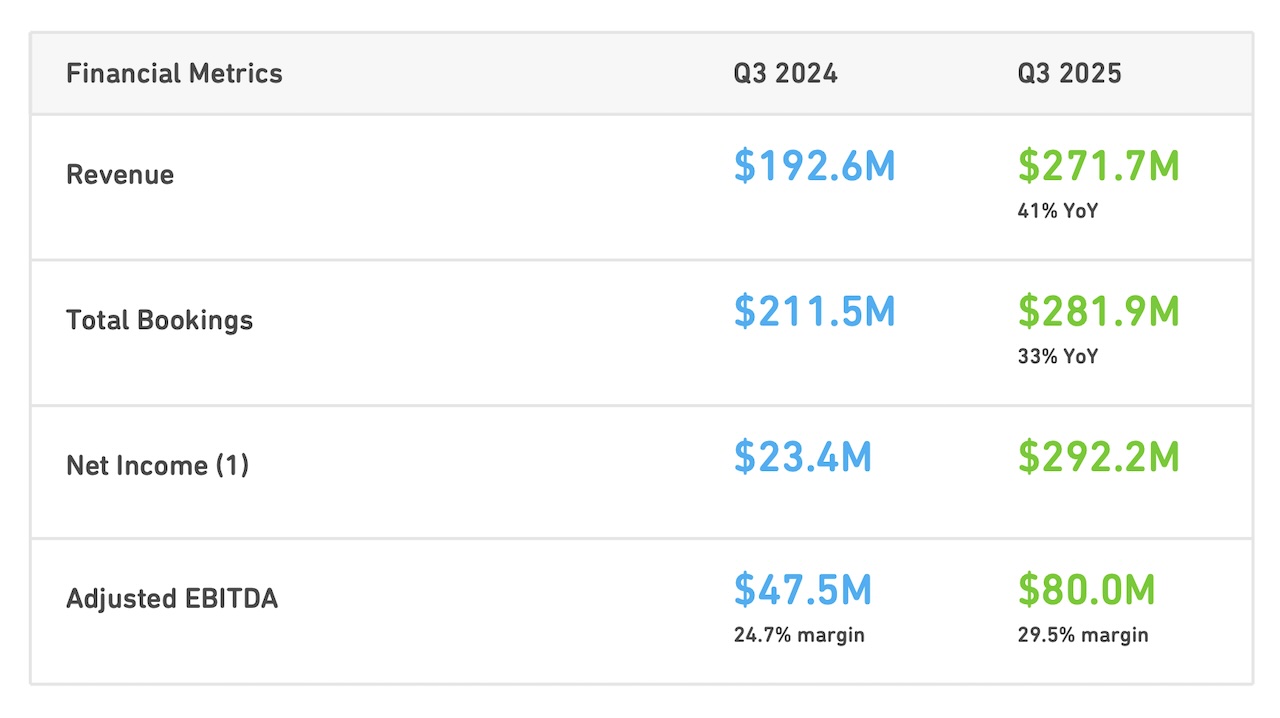Click the 33% YoY growth text
1280x718 pixels.
click(x=1058, y=357)
